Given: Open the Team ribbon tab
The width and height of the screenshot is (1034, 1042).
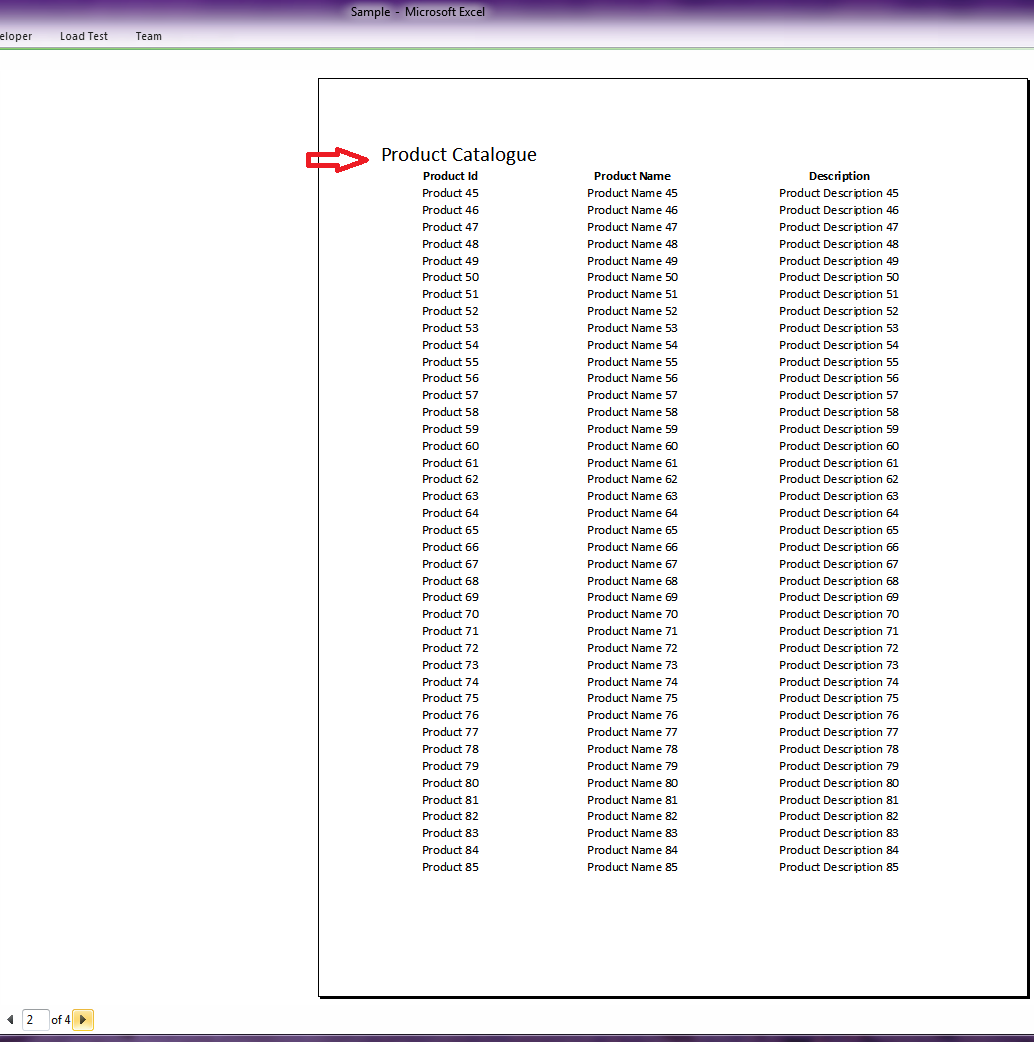Looking at the screenshot, I should point(148,36).
